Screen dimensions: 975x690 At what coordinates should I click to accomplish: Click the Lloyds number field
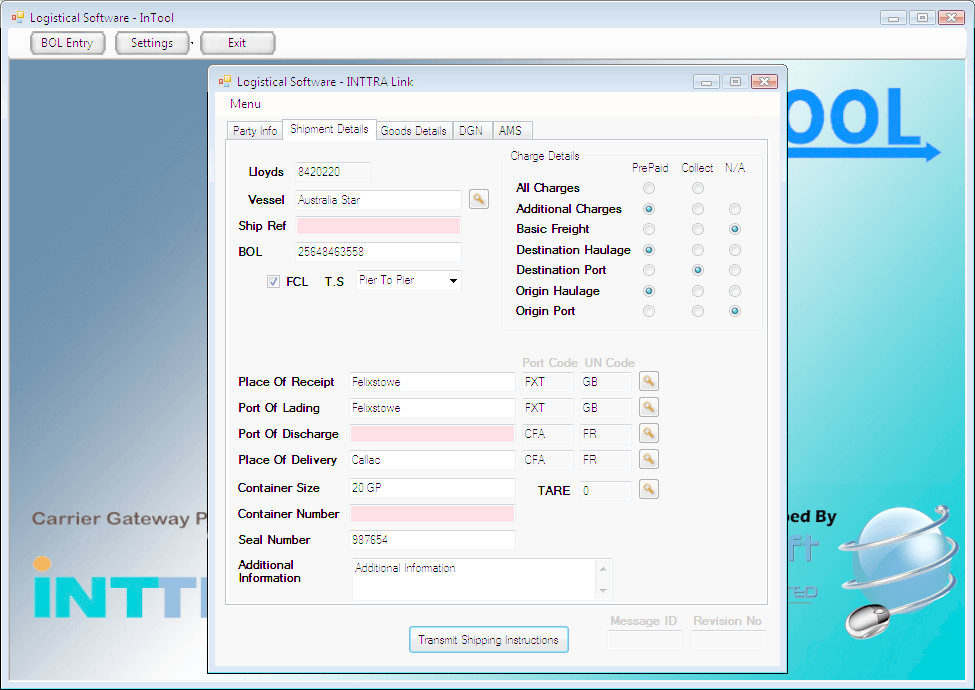pyautogui.click(x=333, y=172)
